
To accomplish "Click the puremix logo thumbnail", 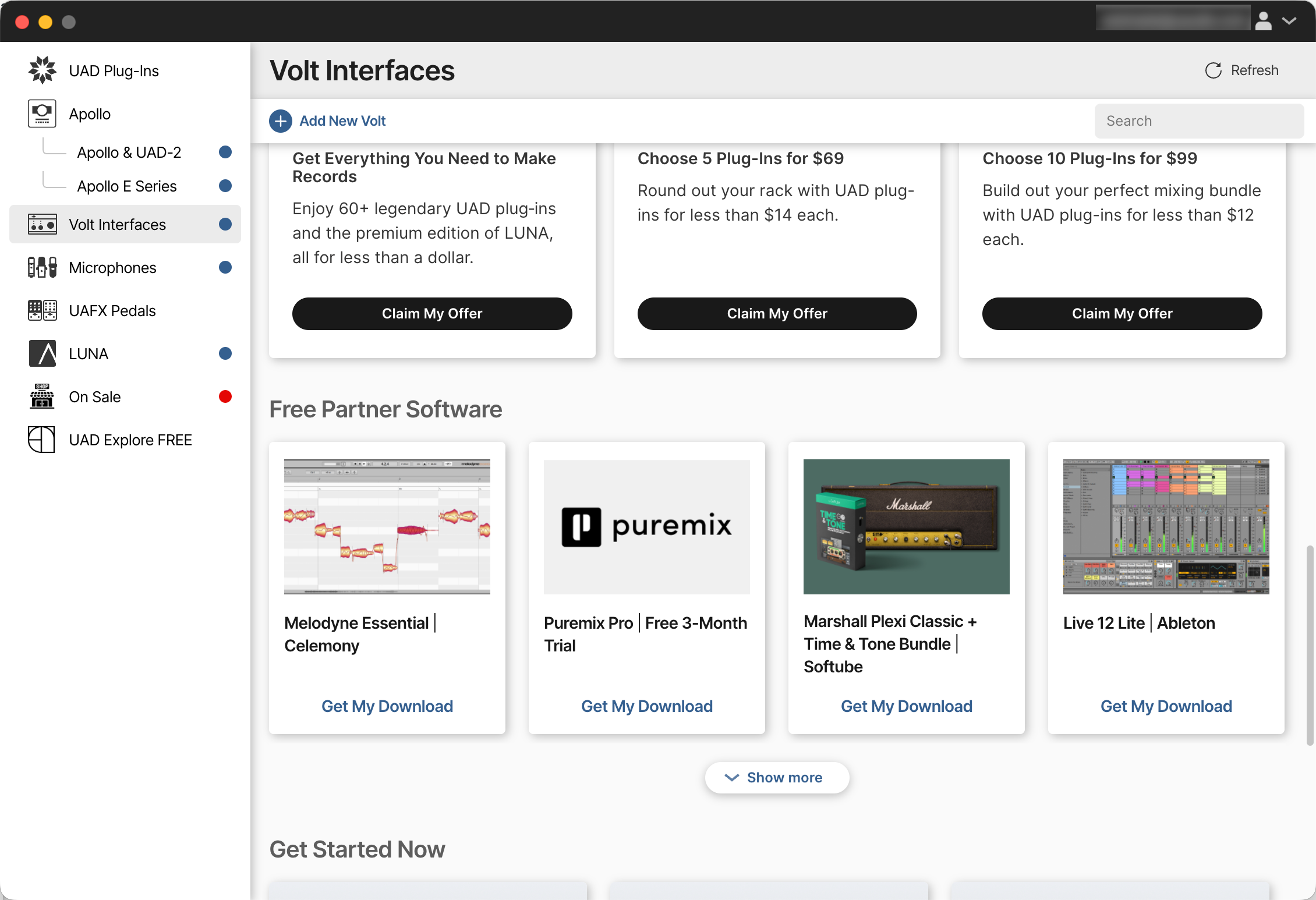I will tap(647, 527).
